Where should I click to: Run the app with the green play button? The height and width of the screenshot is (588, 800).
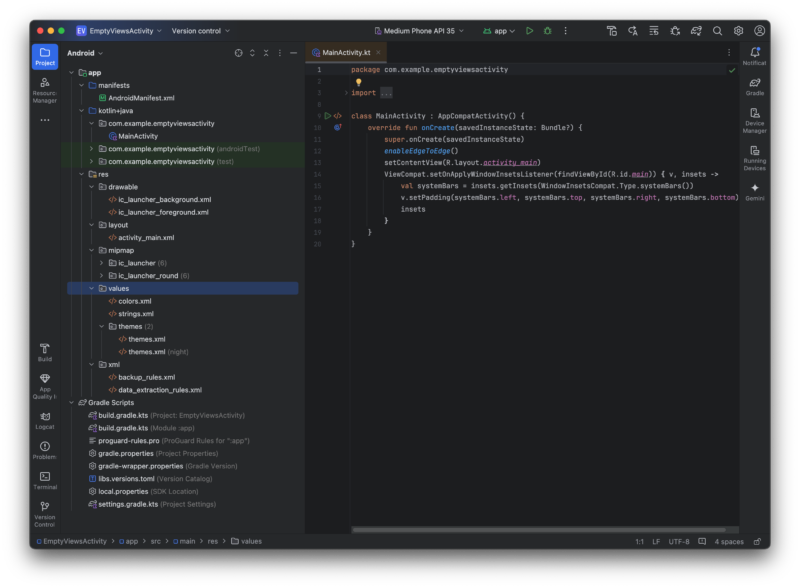coord(530,31)
